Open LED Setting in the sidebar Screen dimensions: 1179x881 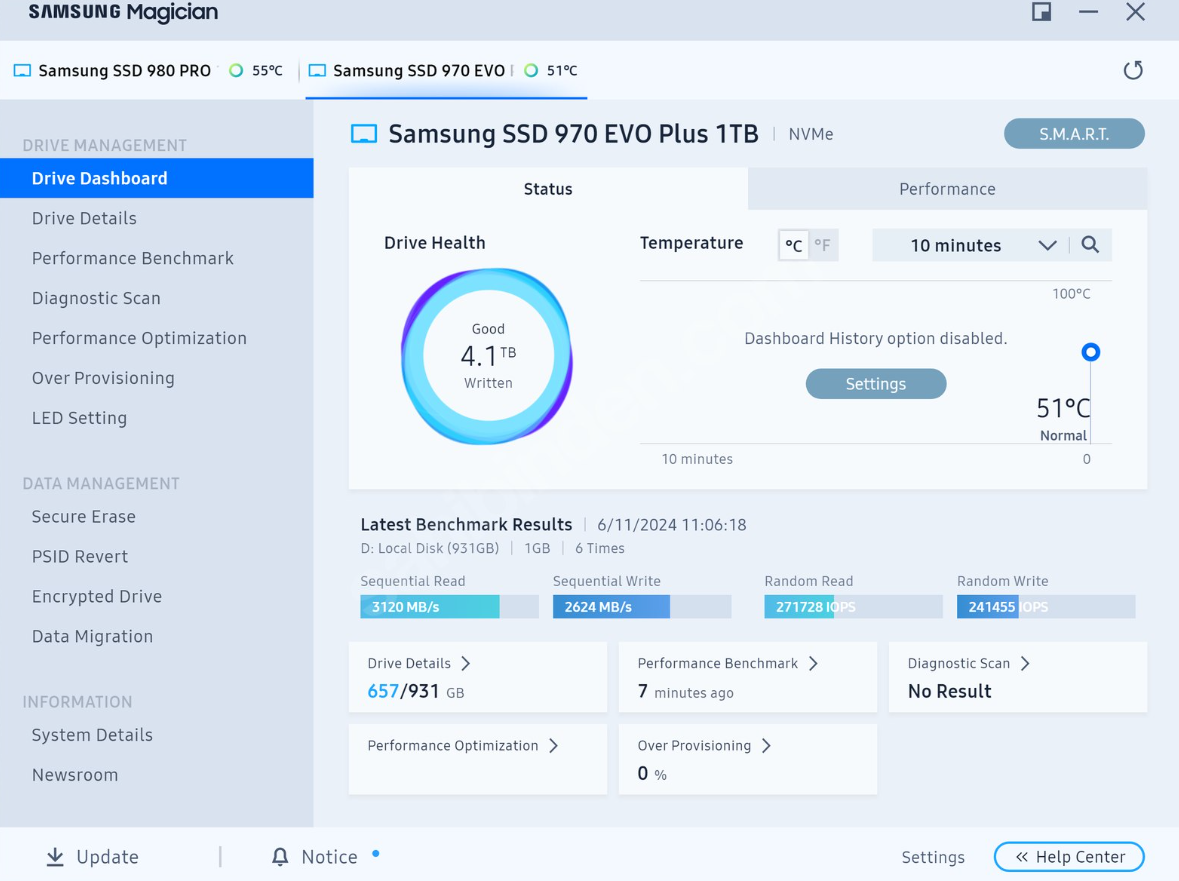pyautogui.click(x=79, y=418)
